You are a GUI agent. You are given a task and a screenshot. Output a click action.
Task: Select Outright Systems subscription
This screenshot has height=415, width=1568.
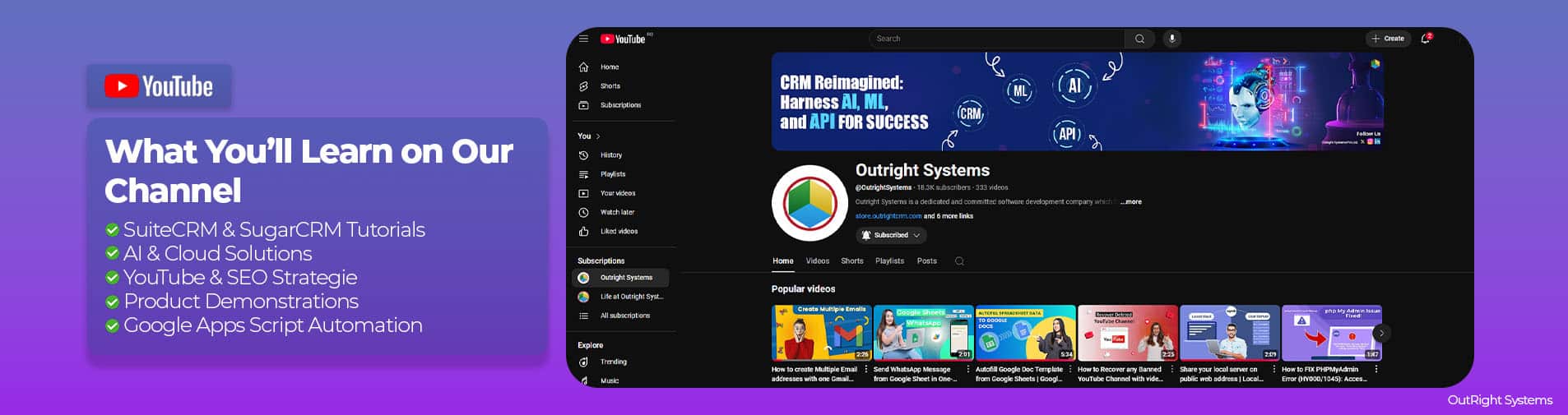point(621,278)
